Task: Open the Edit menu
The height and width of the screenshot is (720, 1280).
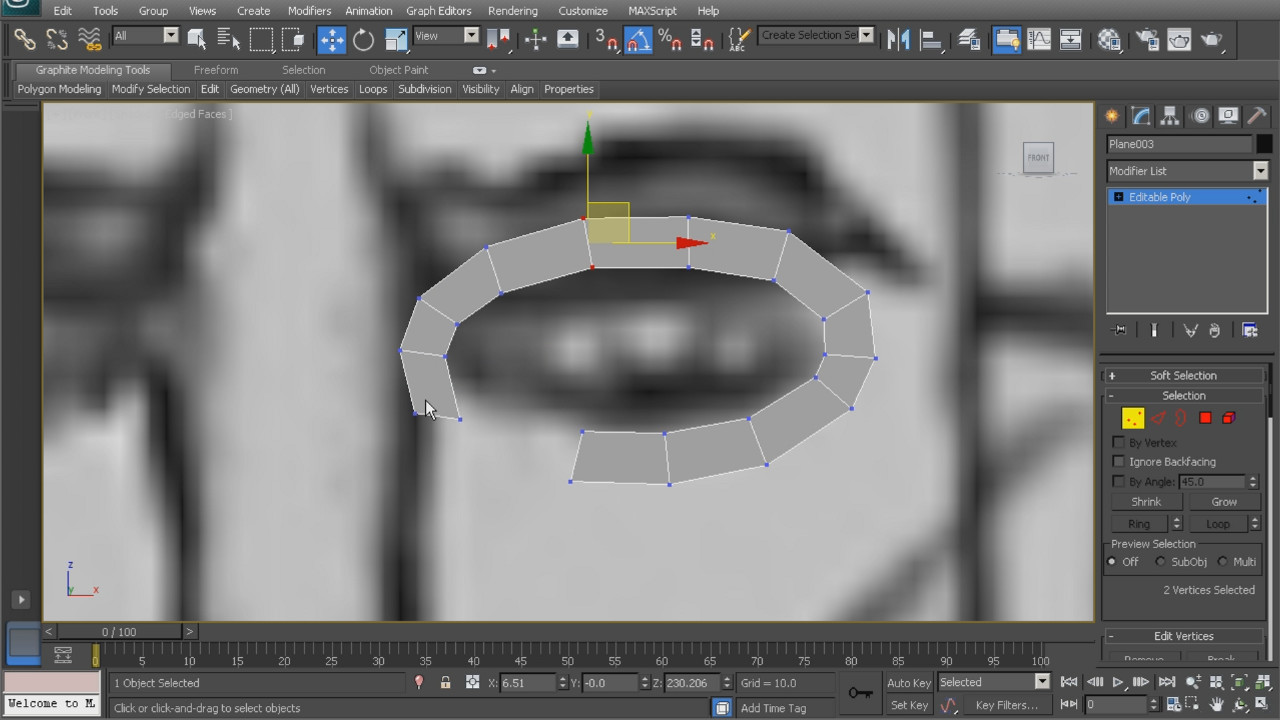Action: (x=62, y=10)
